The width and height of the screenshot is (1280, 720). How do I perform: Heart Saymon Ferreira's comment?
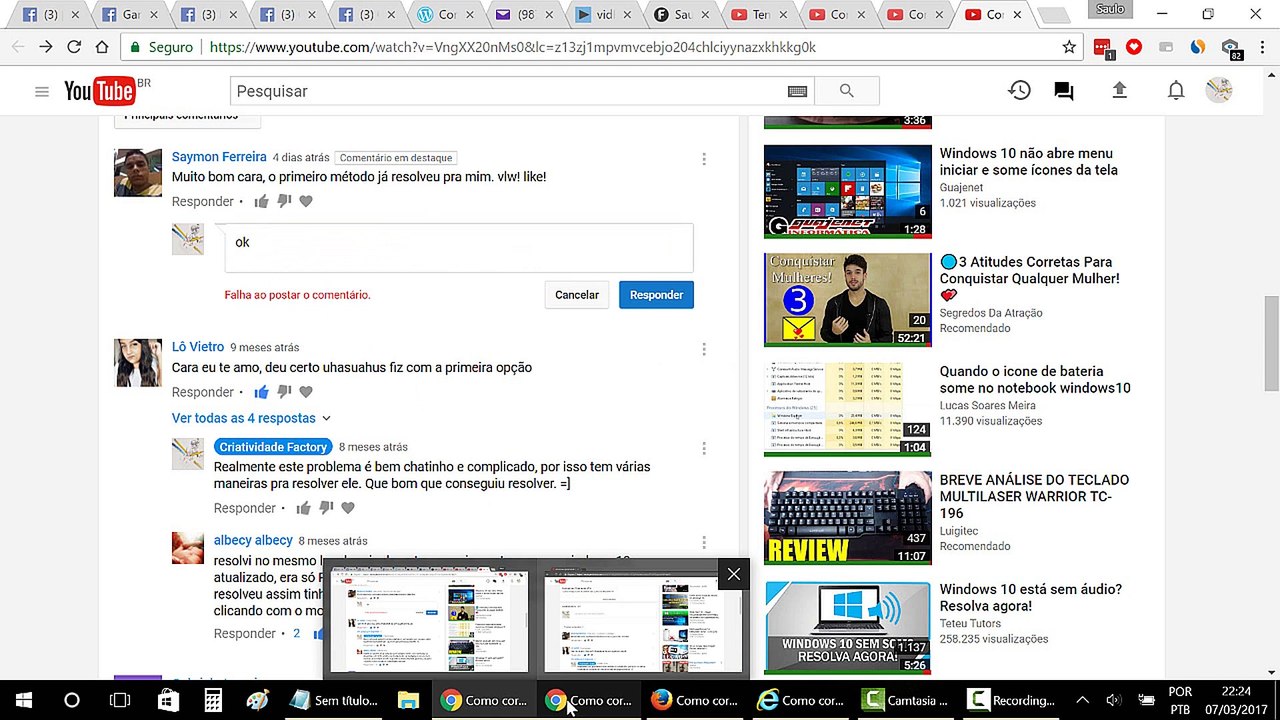point(306,201)
